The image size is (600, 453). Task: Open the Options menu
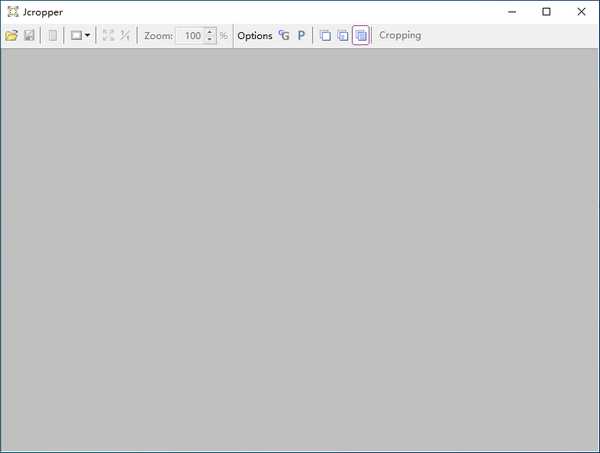pyautogui.click(x=255, y=36)
